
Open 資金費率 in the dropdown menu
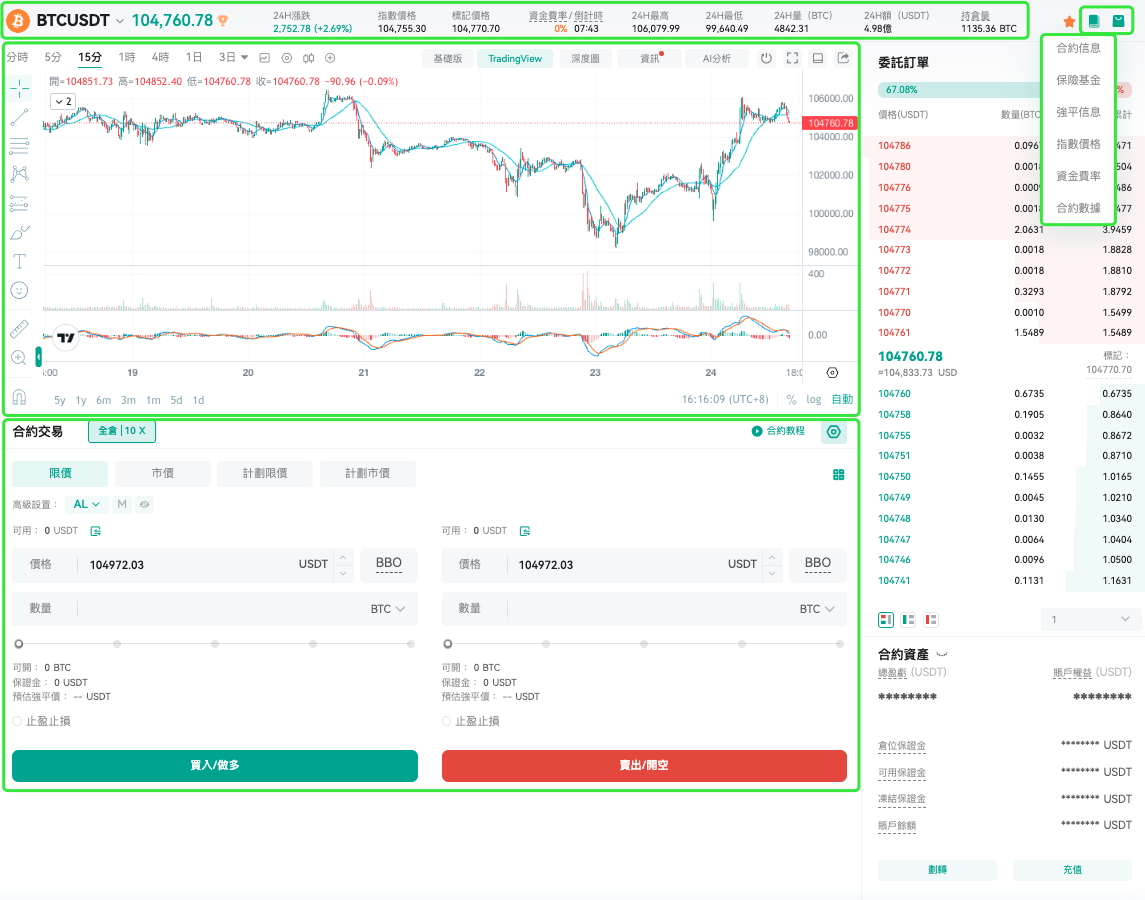(x=1078, y=176)
